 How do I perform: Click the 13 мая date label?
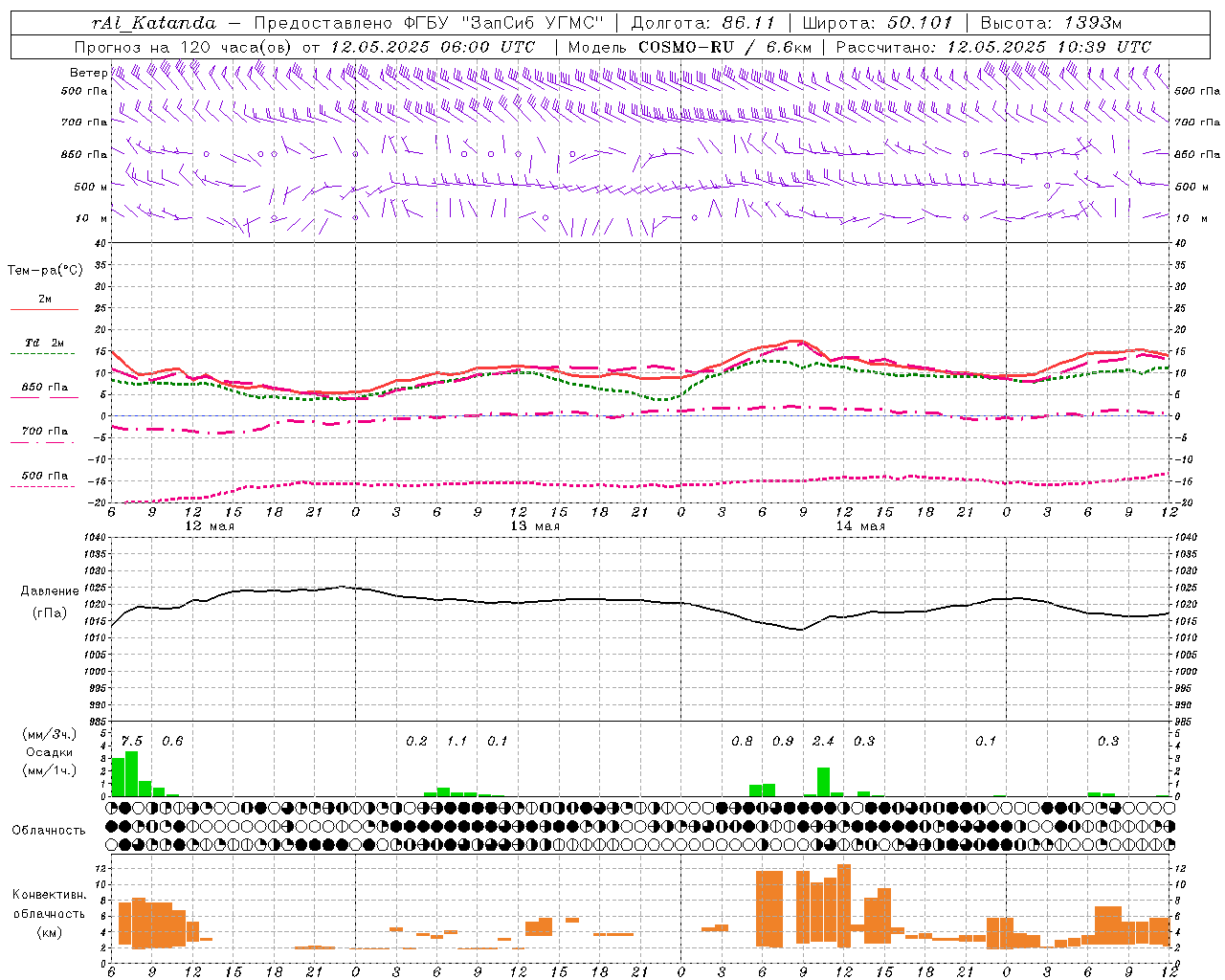point(535,526)
